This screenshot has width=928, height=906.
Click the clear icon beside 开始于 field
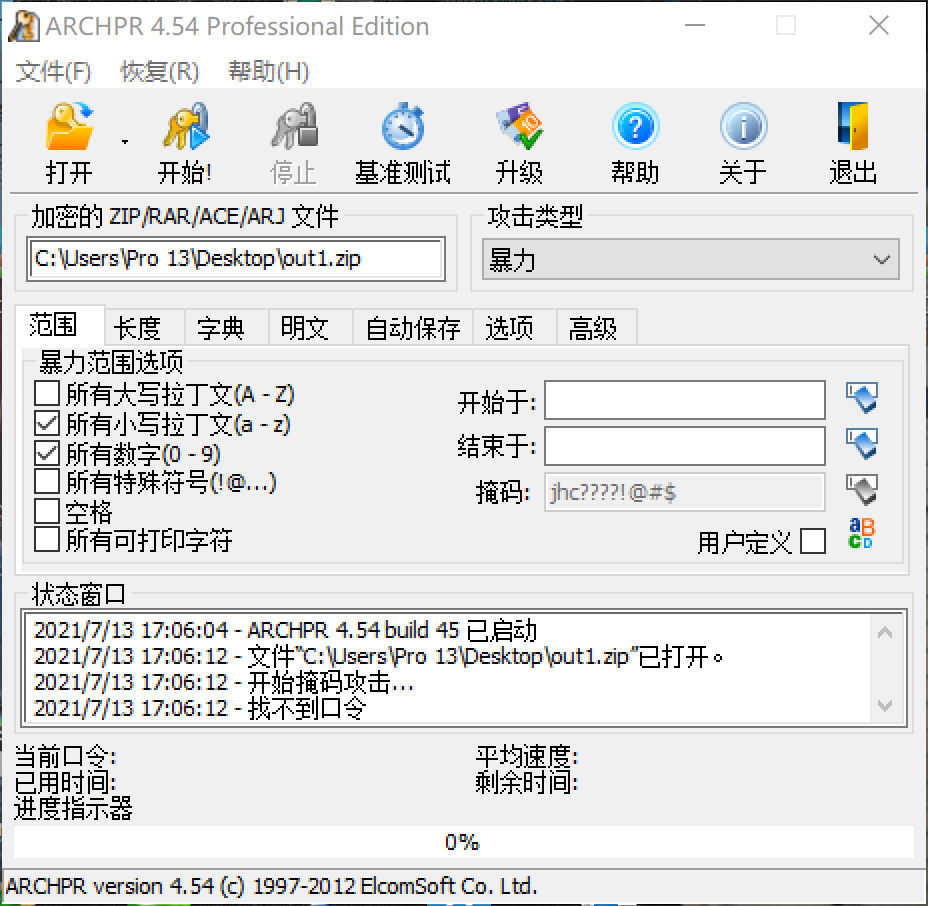862,398
